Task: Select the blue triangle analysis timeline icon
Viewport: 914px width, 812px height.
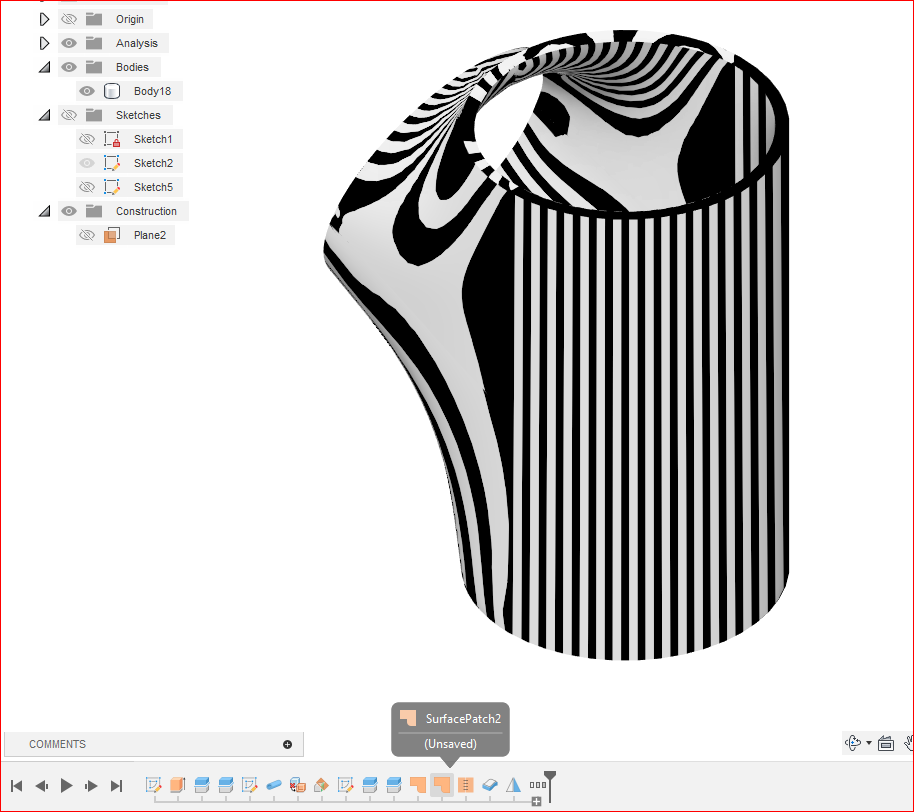Action: click(514, 785)
